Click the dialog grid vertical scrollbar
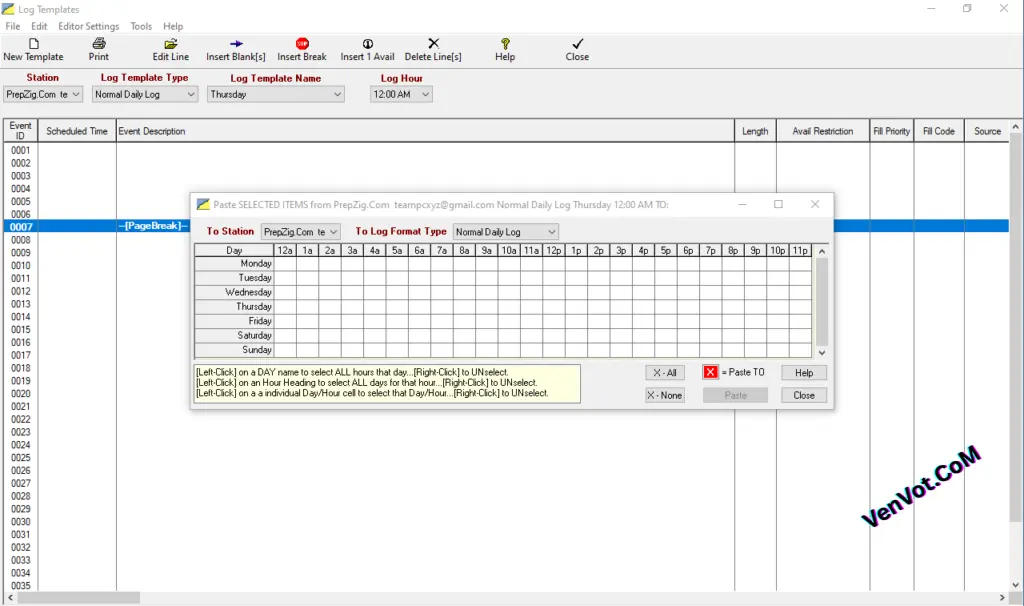This screenshot has height=606, width=1024. pyautogui.click(x=822, y=302)
